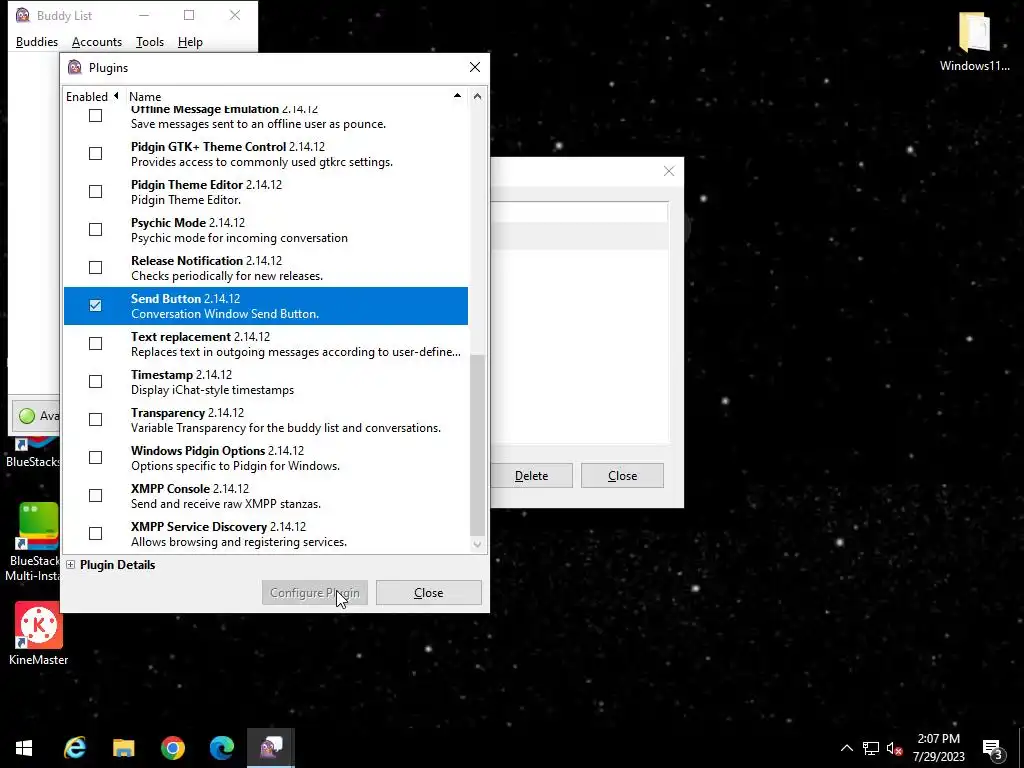This screenshot has height=768, width=1024.
Task: Click the network tray icon
Action: click(871, 748)
